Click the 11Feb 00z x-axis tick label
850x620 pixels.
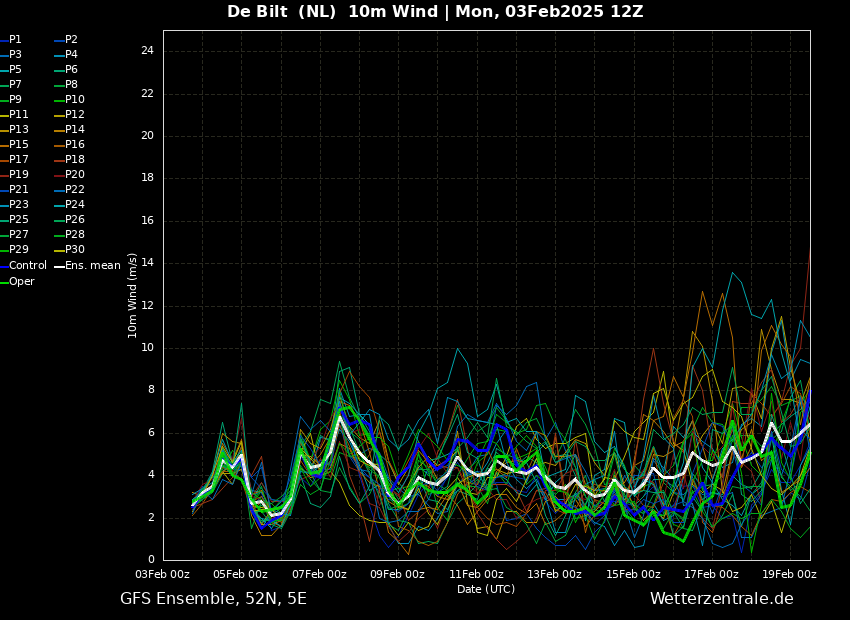pyautogui.click(x=476, y=574)
